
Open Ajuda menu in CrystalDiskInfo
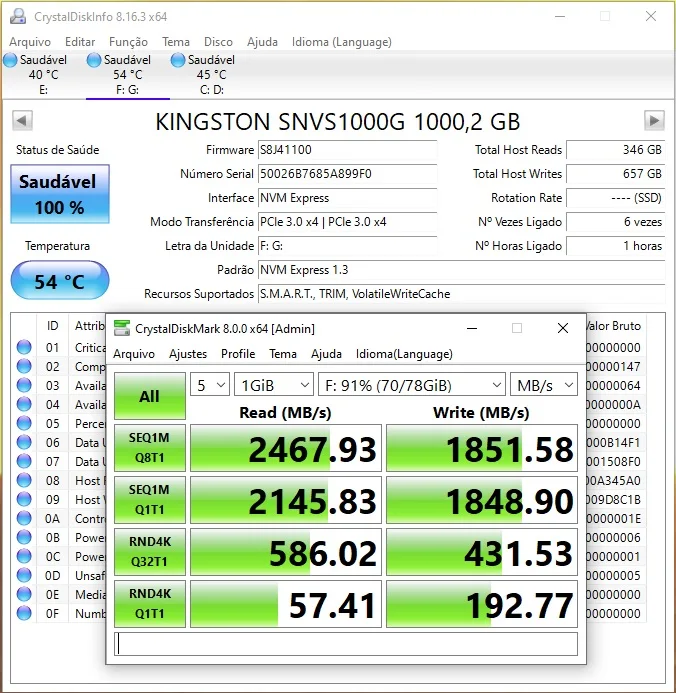(262, 42)
